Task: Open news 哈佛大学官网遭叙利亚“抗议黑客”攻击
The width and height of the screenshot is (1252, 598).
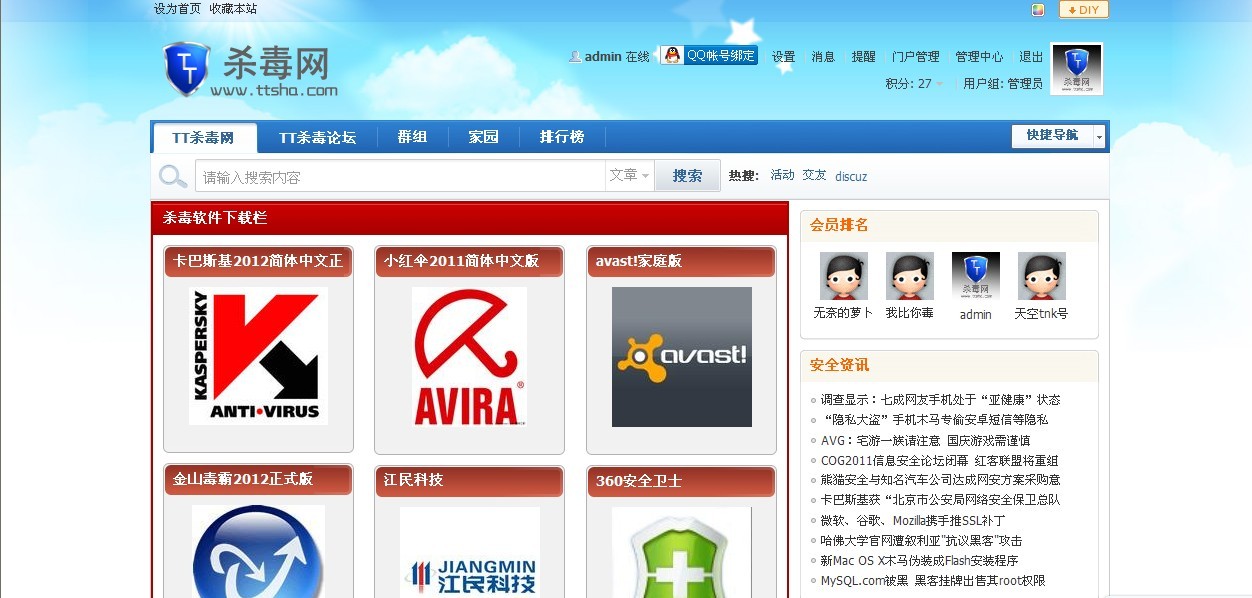Action: [921, 540]
